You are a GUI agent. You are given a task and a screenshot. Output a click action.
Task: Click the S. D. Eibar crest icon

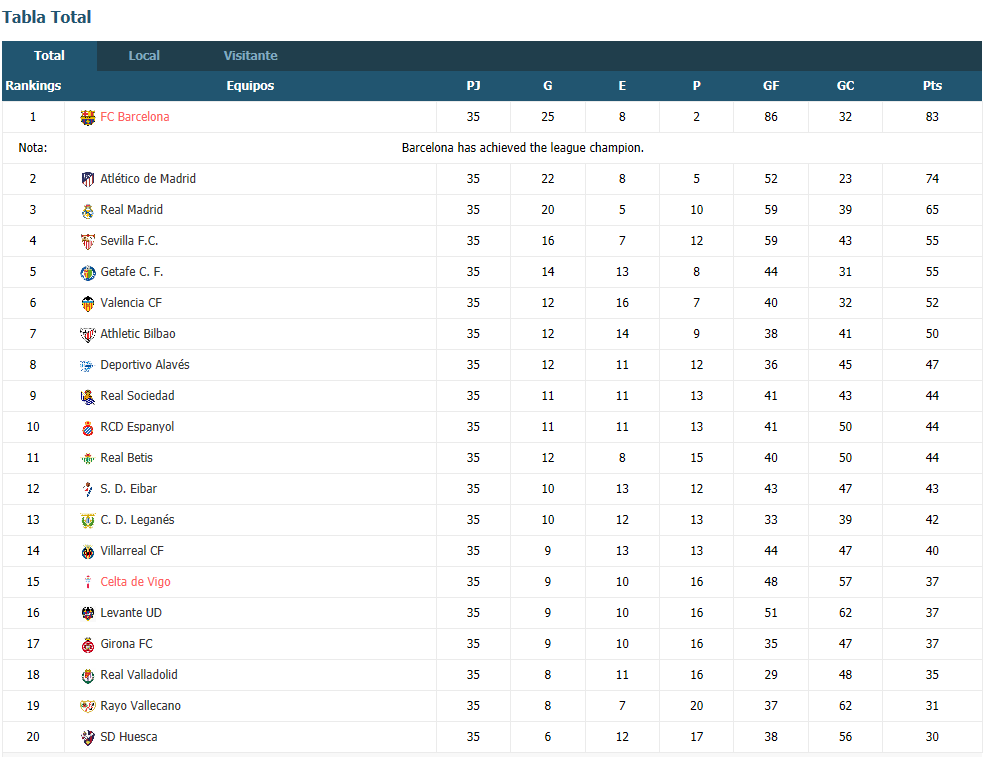pos(88,489)
